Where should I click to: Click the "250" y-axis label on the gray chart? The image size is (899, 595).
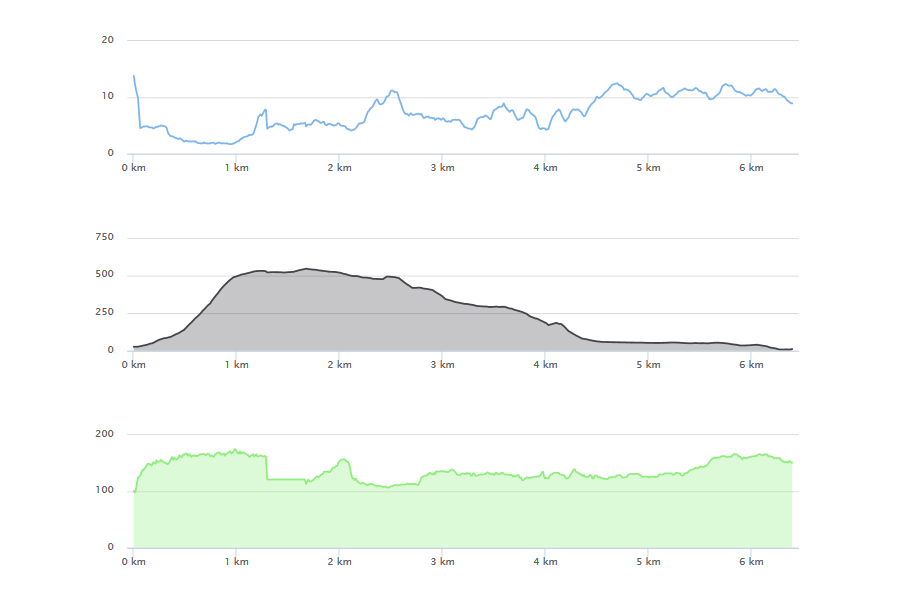[x=105, y=313]
